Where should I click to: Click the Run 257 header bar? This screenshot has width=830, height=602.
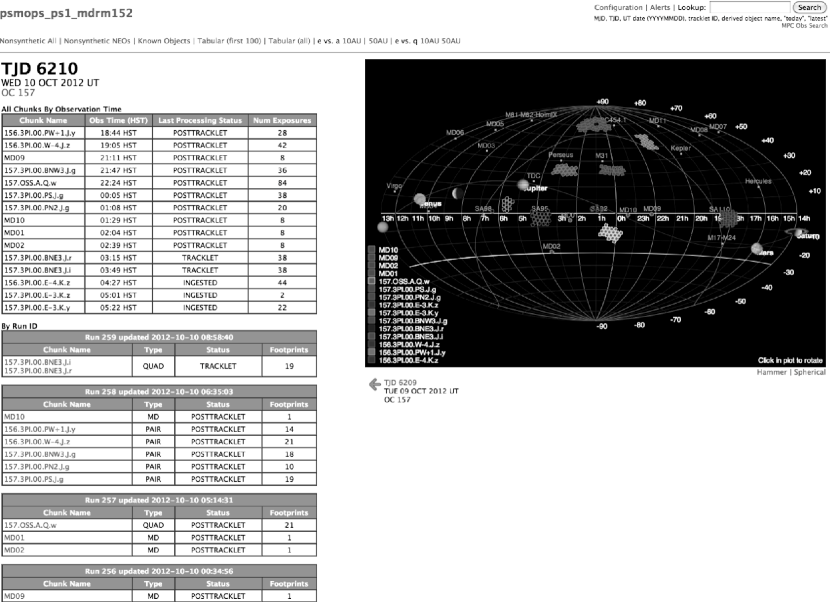[x=159, y=500]
